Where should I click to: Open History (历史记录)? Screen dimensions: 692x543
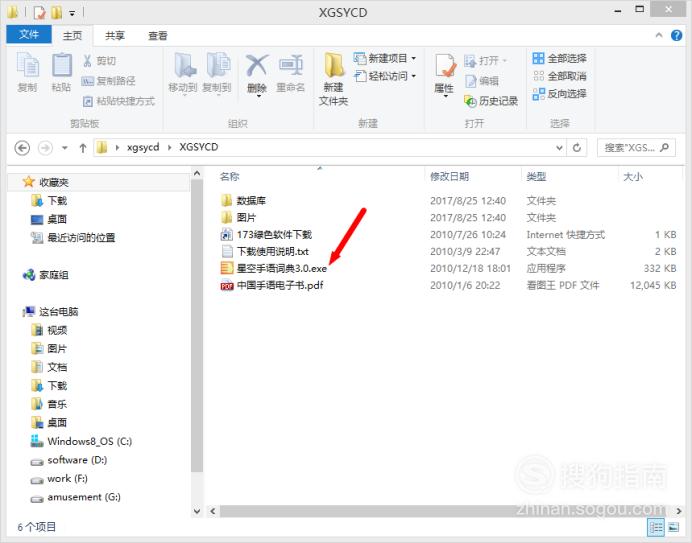(491, 101)
